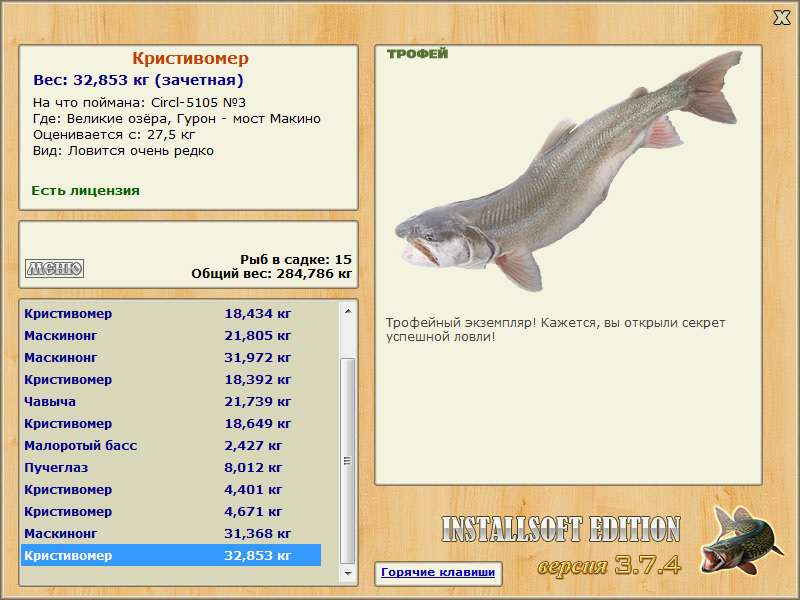The height and width of the screenshot is (600, 800).
Task: Select Кристивомер 18,392 кг row
Action: pyautogui.click(x=171, y=379)
